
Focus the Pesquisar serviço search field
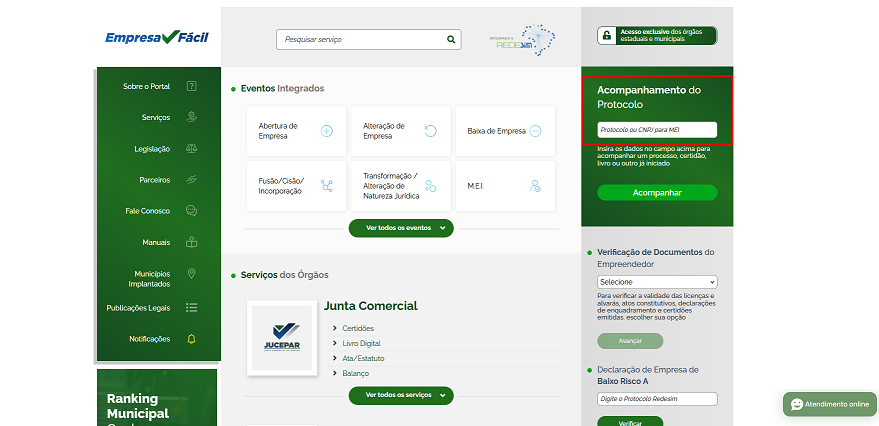[368, 40]
